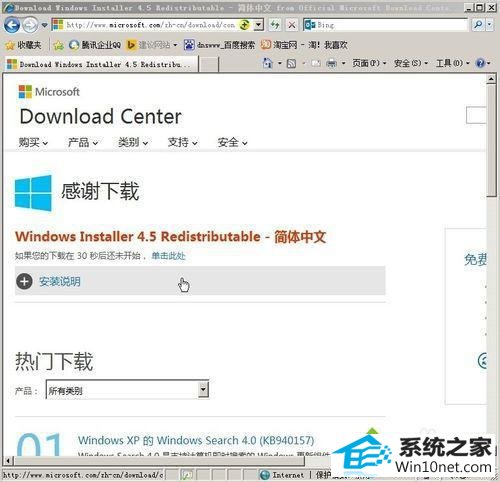Click the horizontal scrollbar thumb
The image size is (500, 482).
pyautogui.click(x=159, y=461)
